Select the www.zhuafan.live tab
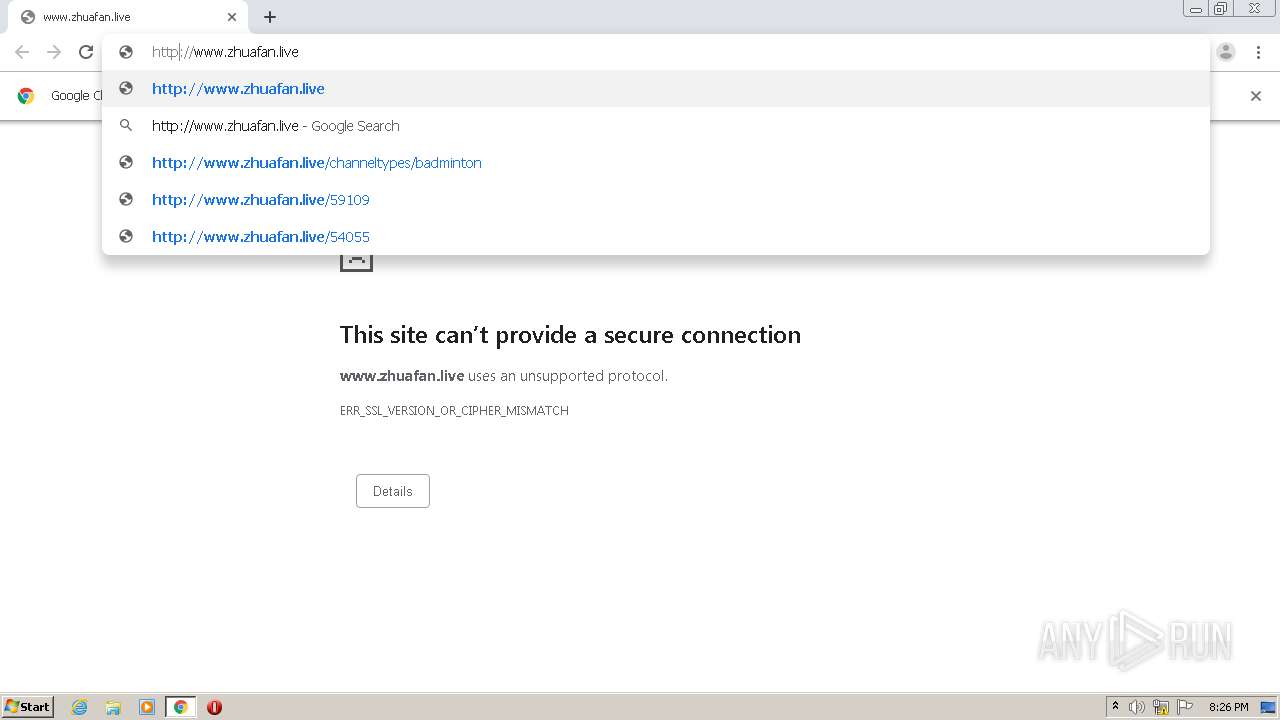This screenshot has width=1280, height=720. tap(128, 17)
